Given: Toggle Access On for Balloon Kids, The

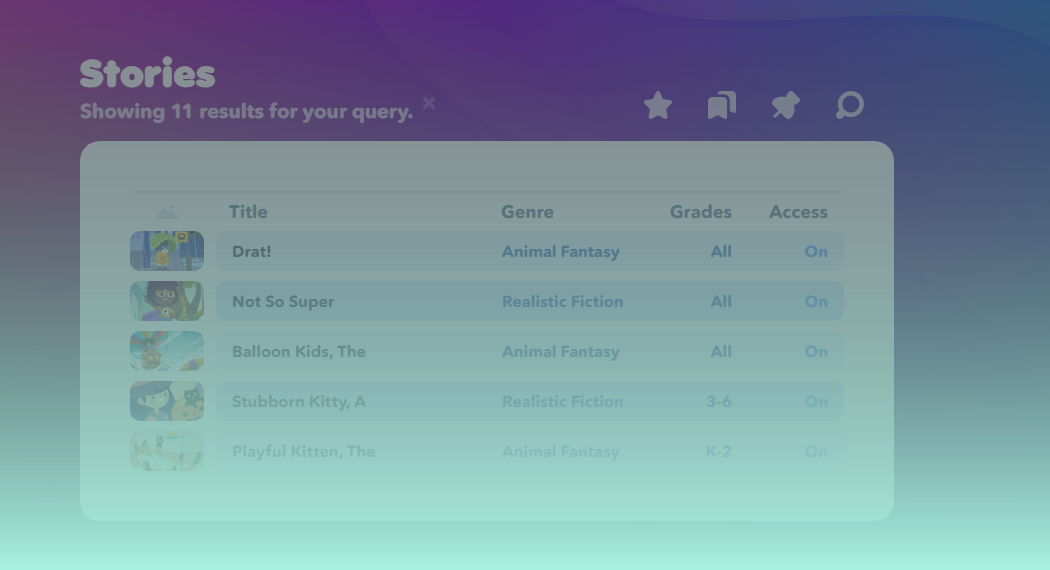Looking at the screenshot, I should 816,352.
